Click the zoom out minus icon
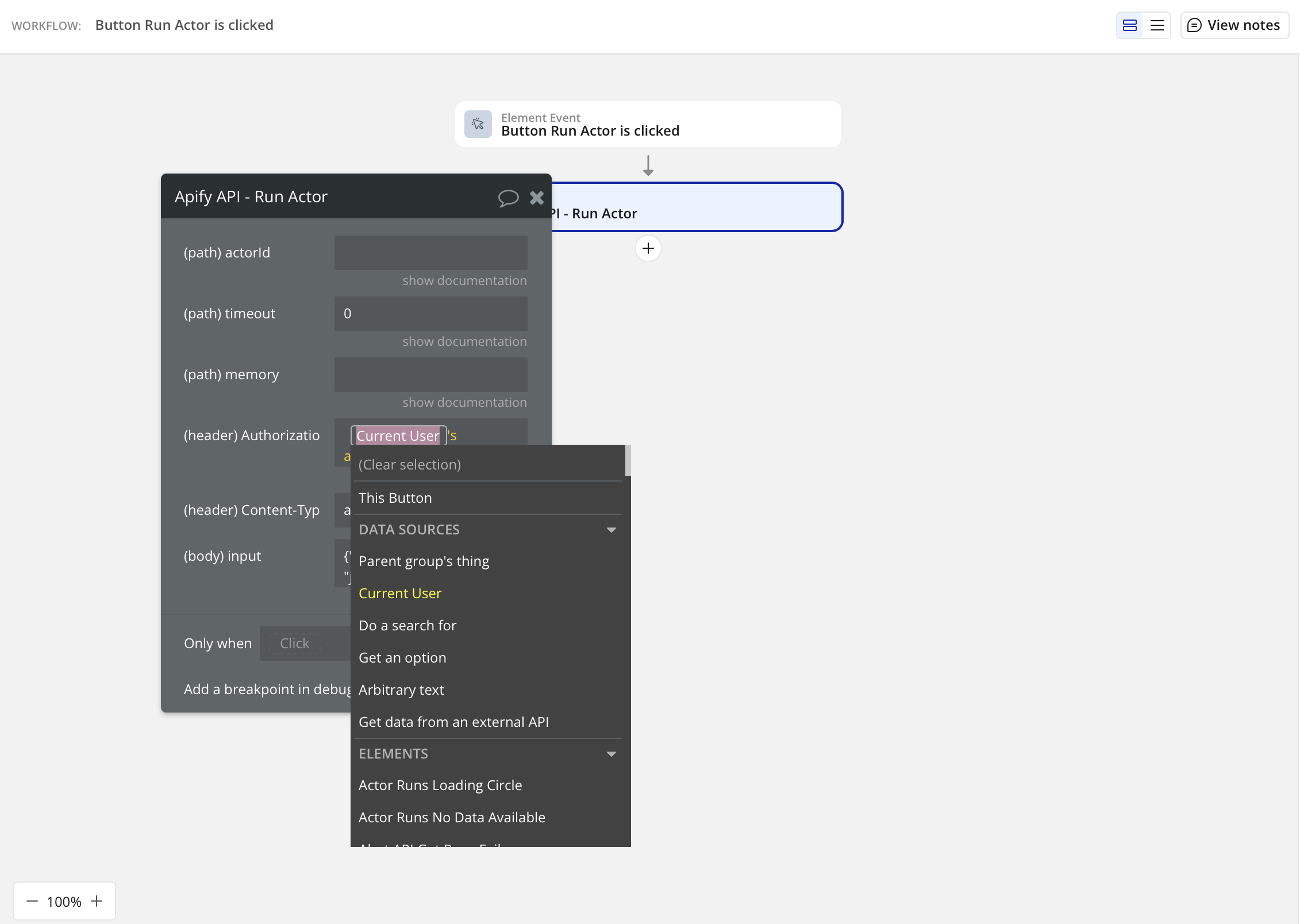Image resolution: width=1300 pixels, height=924 pixels. coord(32,901)
